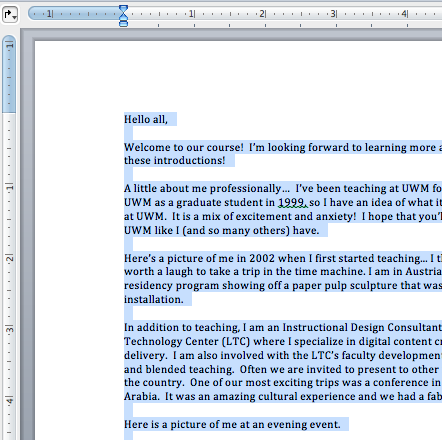Select the hanging indent triangle marker
This screenshot has height=440, width=442.
coord(123,17)
